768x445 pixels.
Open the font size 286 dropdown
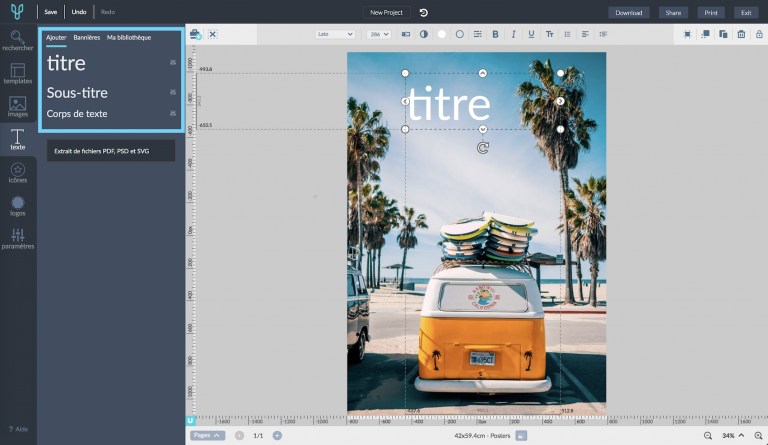pyautogui.click(x=379, y=34)
